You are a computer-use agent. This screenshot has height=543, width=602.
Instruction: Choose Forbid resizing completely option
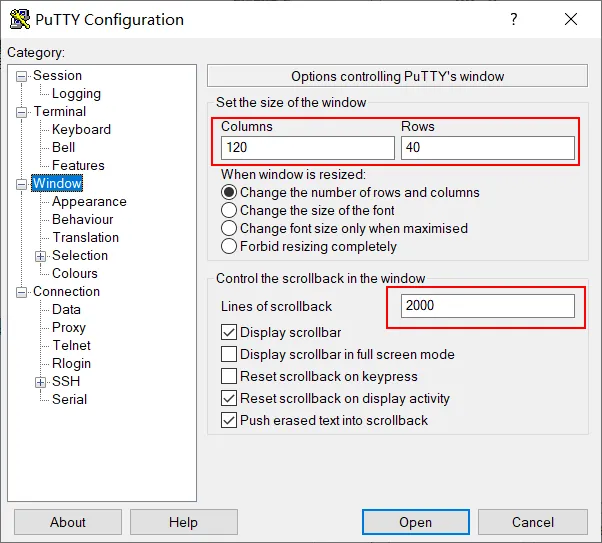229,246
